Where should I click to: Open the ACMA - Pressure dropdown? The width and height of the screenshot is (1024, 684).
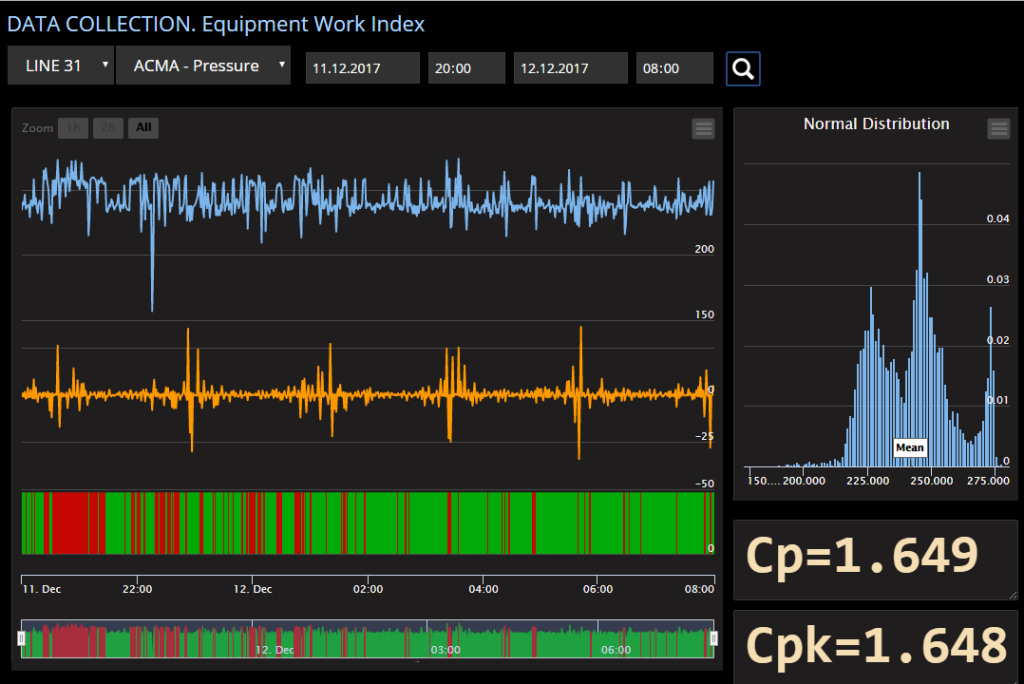tap(203, 66)
